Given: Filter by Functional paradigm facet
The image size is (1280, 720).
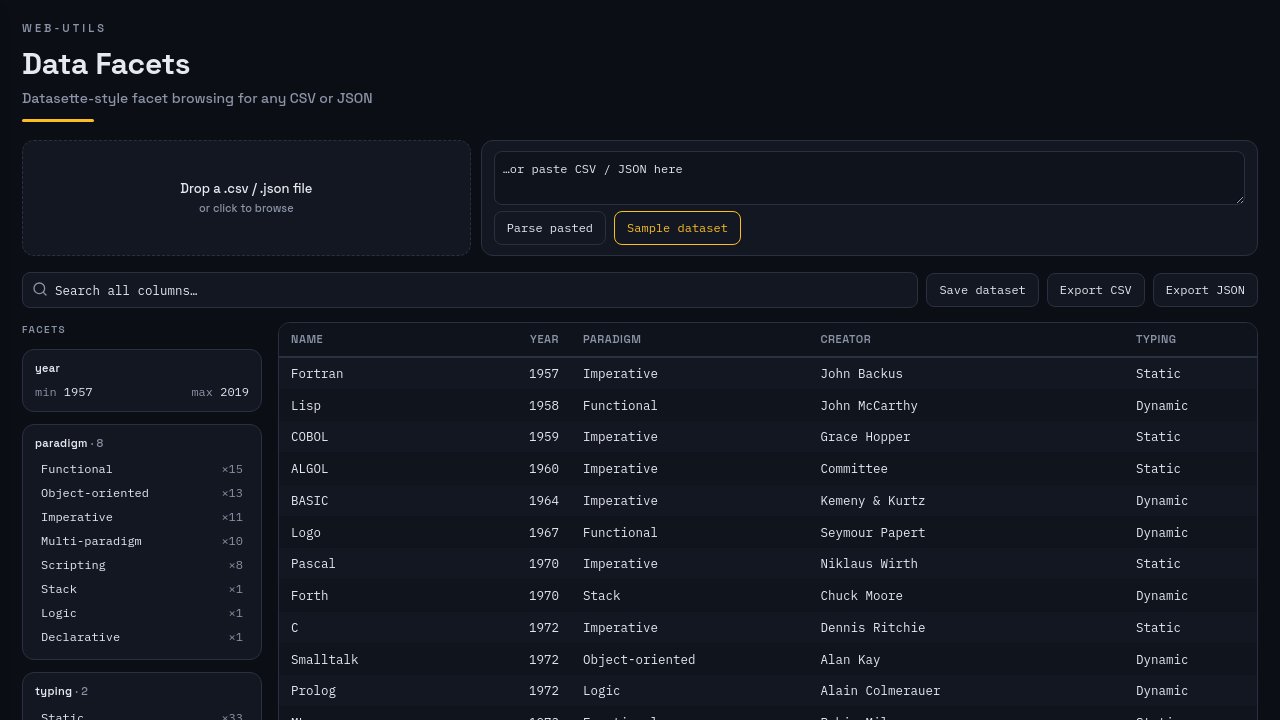Looking at the screenshot, I should coord(142,469).
